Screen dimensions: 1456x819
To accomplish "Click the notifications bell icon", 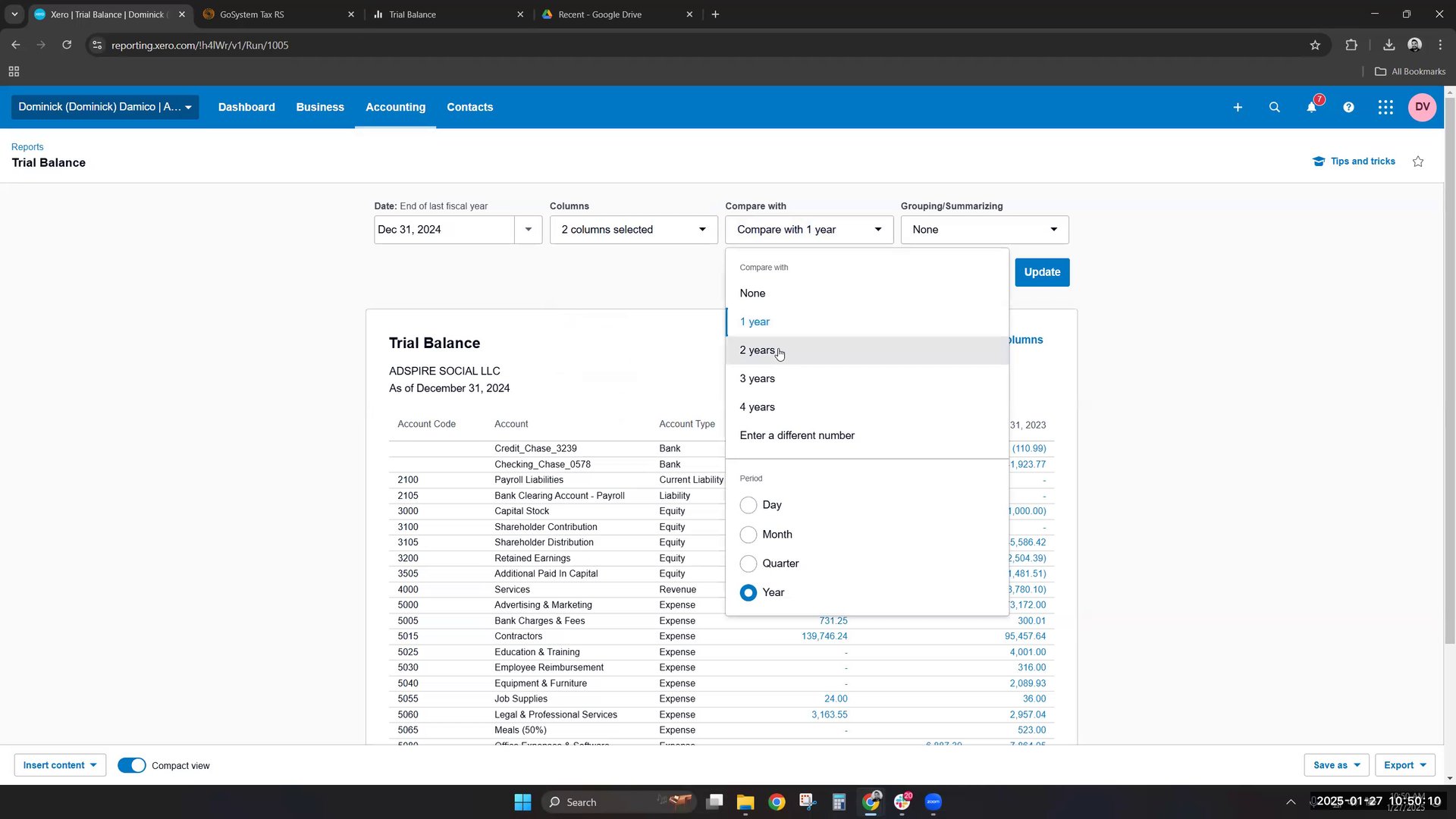I will point(1311,108).
